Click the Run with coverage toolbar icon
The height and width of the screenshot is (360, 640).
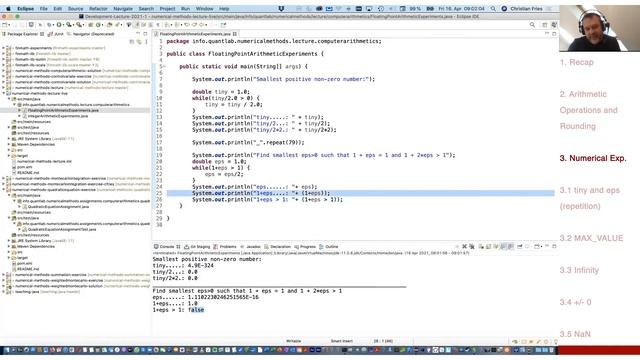[69, 25]
